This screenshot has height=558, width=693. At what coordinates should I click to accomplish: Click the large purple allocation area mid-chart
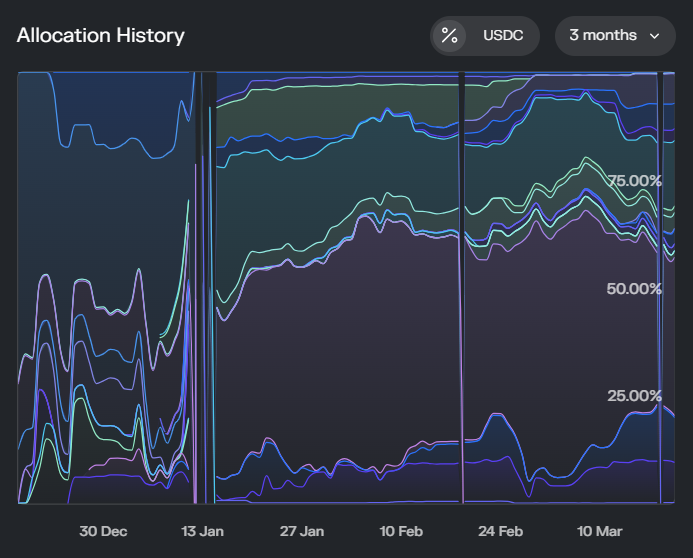click(x=400, y=330)
